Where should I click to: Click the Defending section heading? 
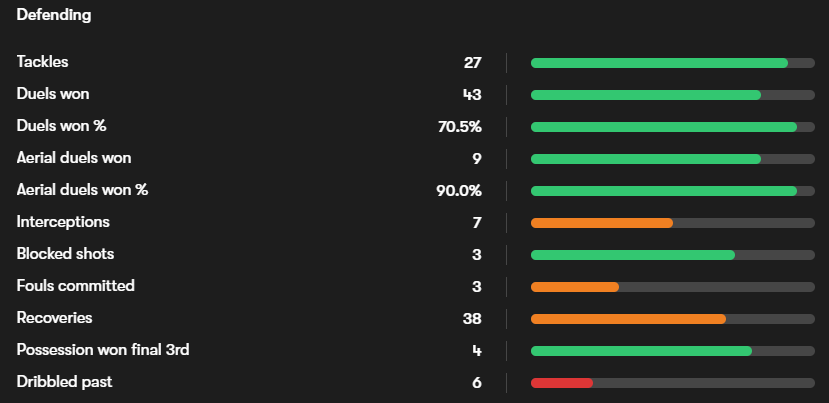[x=53, y=15]
